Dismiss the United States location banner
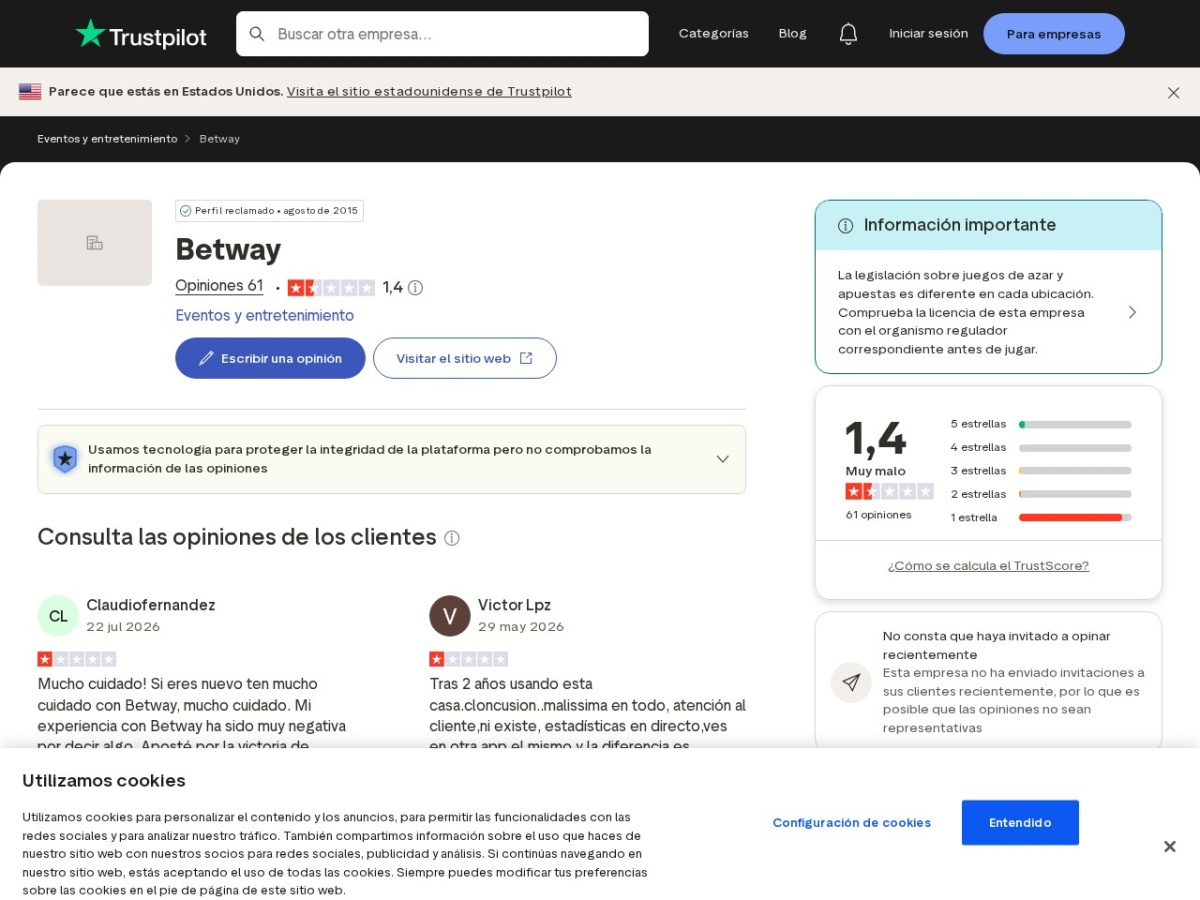This screenshot has height=900, width=1200. tap(1174, 92)
